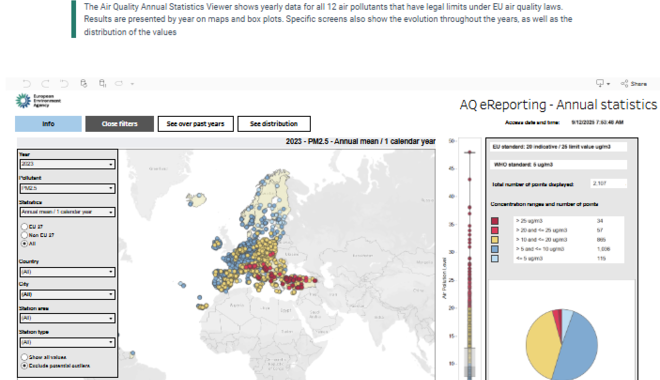The image size is (660, 380).
Task: Click the European Environment Agency logo
Action: coord(38,101)
